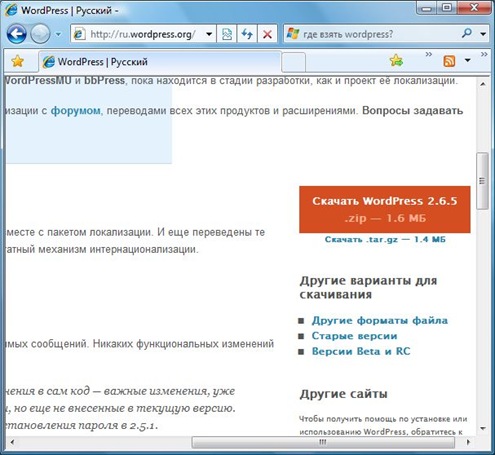Click the Refresh page icon
This screenshot has height=455, width=495.
(x=247, y=34)
